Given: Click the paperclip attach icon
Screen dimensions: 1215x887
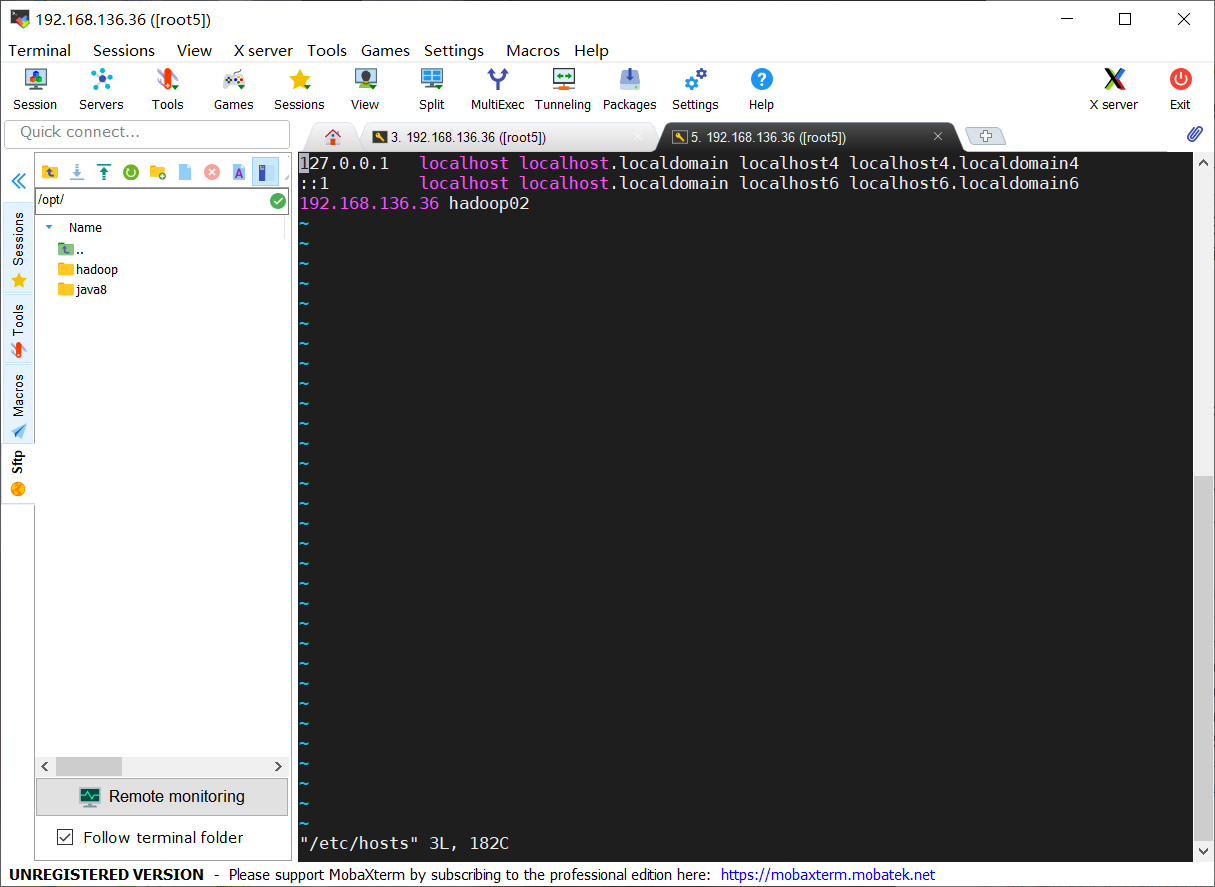Looking at the screenshot, I should point(1195,134).
